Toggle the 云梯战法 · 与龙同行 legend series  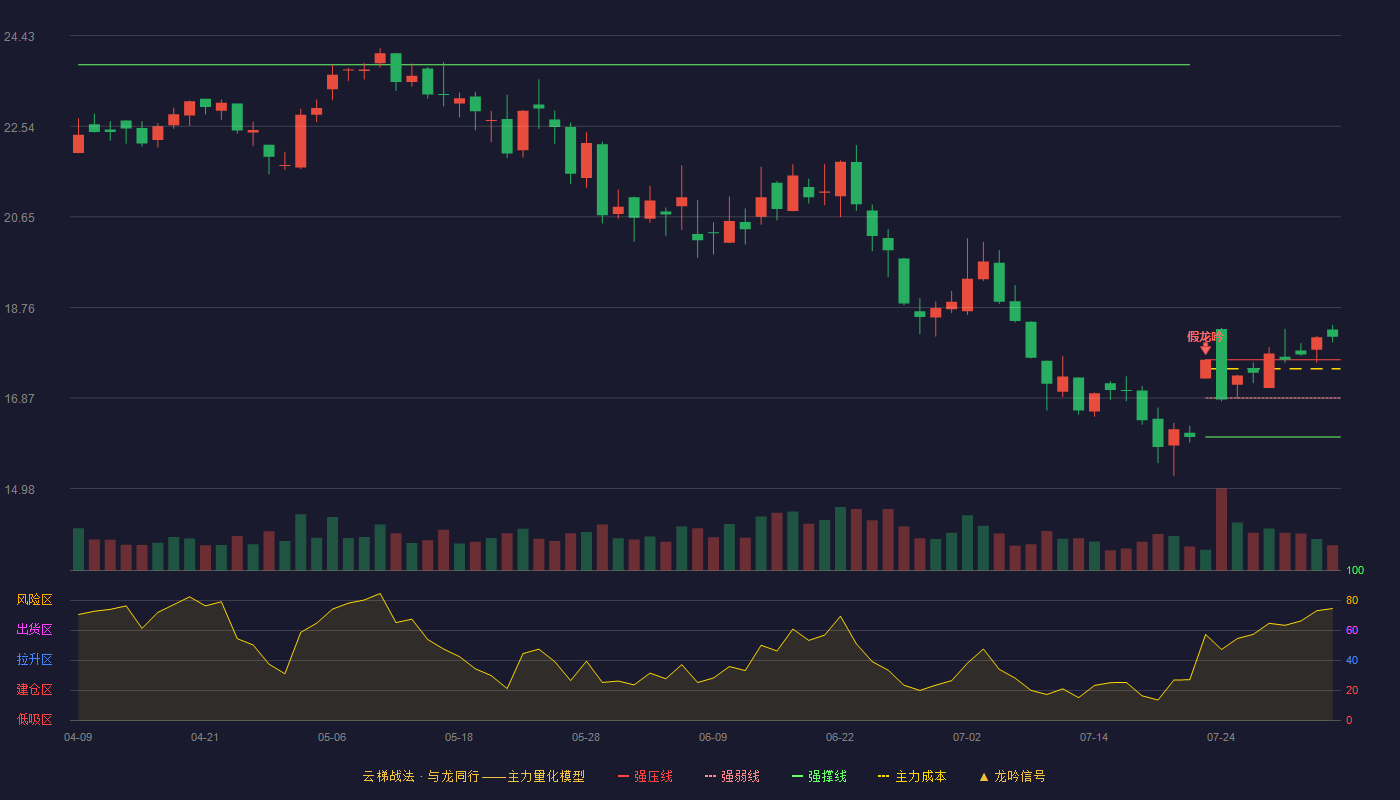473,776
